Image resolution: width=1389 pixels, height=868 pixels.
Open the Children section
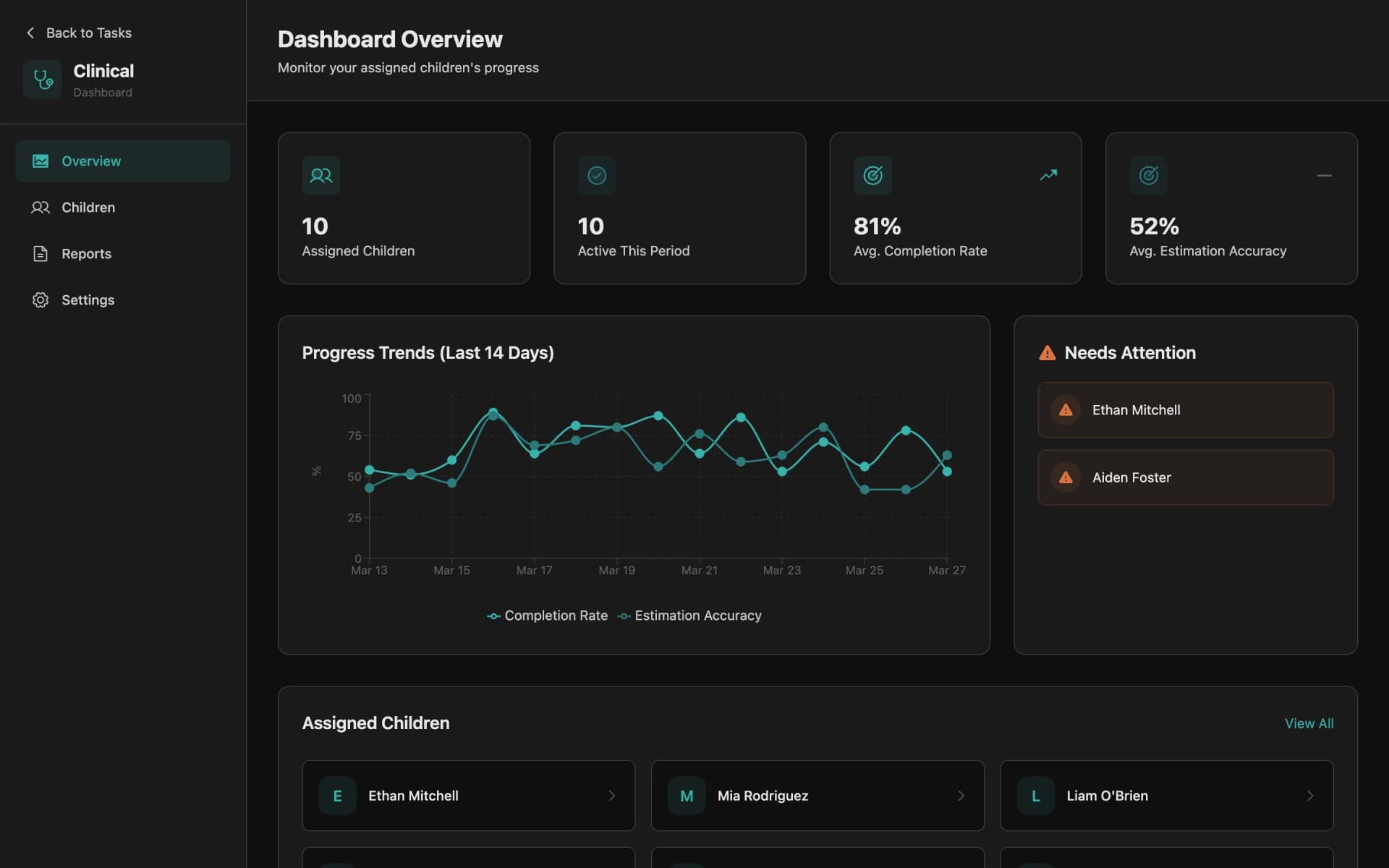123,208
